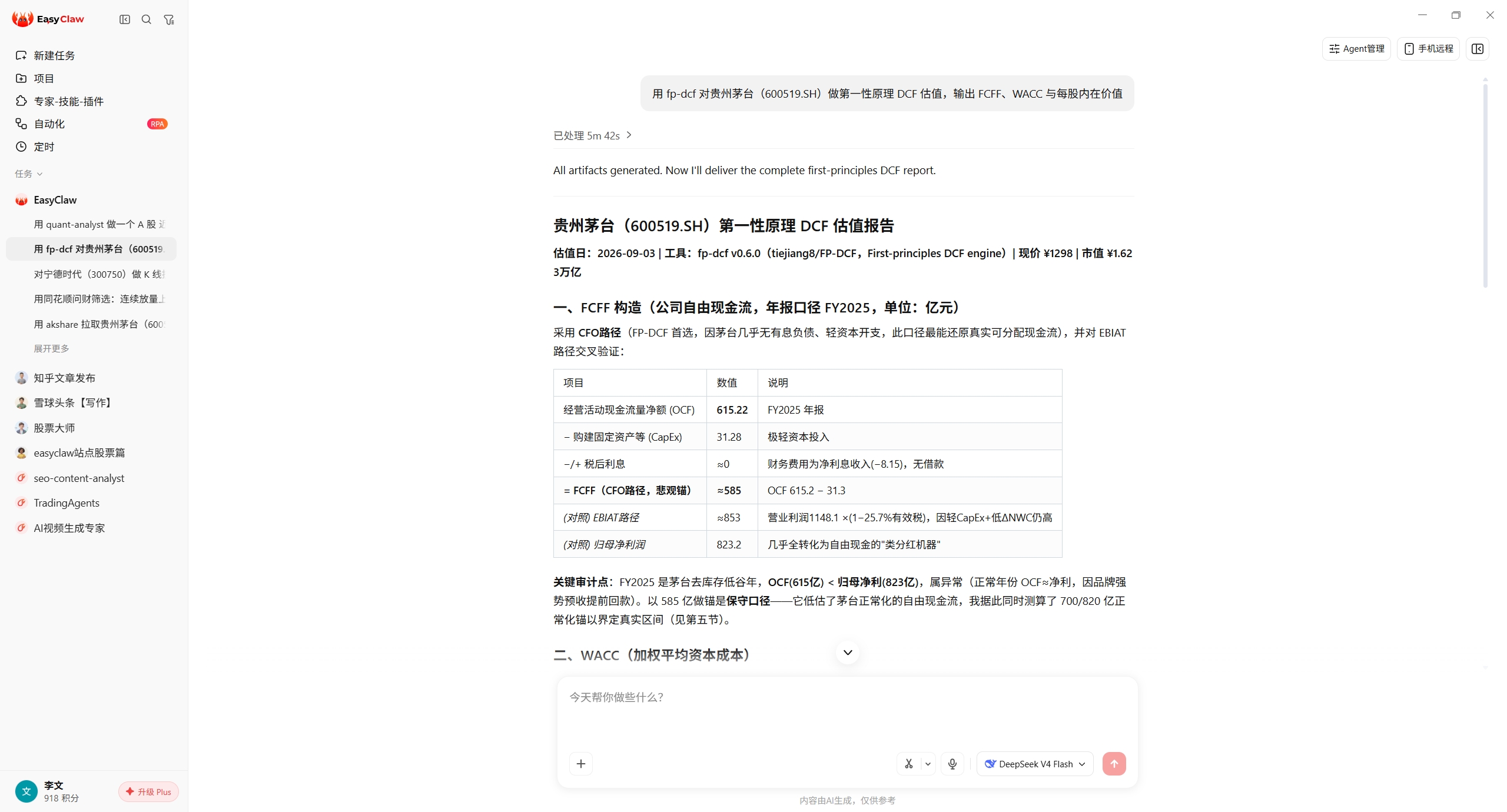Screen dimensions: 1507x812
Task: Open task 用 akshare 拉取贵州茅台
Action: pyautogui.click(x=91, y=324)
